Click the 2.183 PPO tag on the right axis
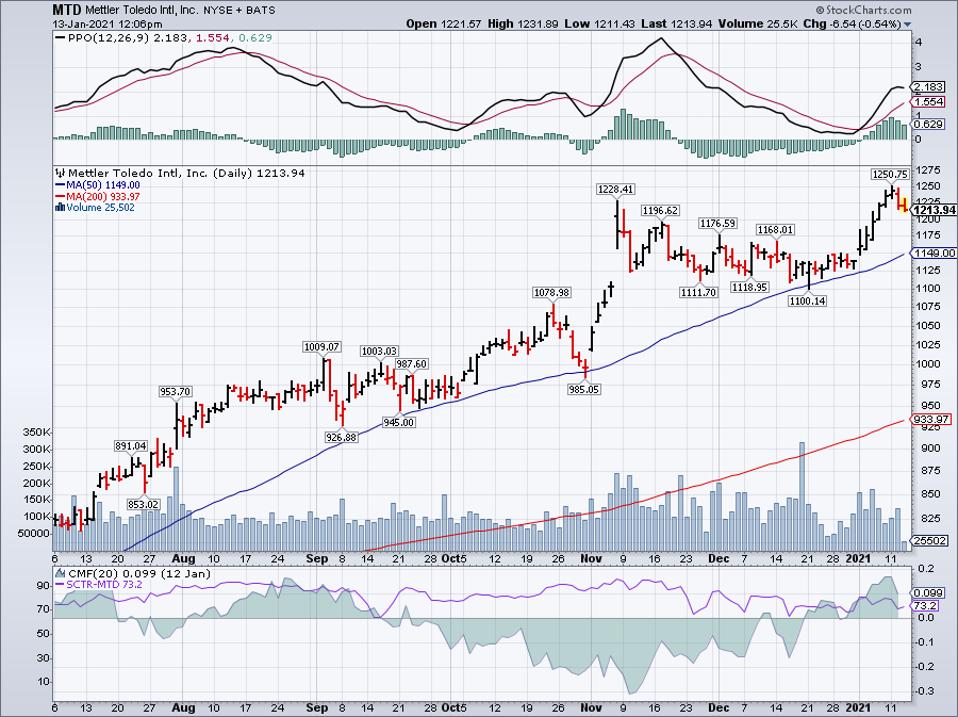 tap(929, 87)
